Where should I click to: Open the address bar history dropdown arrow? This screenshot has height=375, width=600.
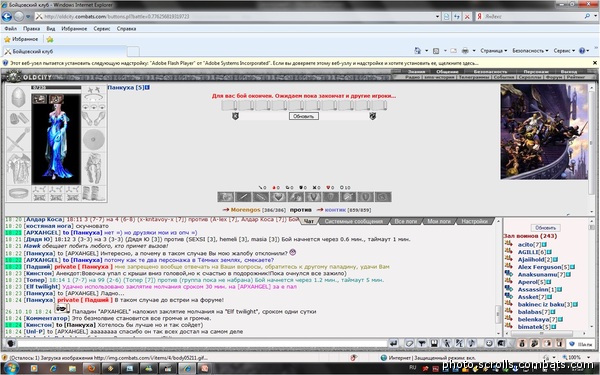click(x=437, y=16)
